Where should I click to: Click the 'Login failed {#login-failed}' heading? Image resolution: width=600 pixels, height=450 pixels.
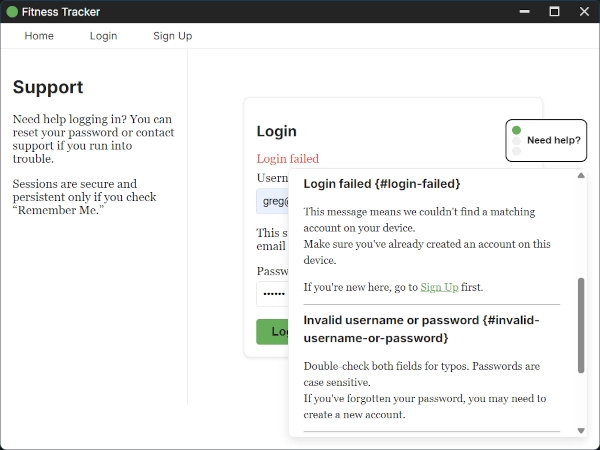pos(382,184)
